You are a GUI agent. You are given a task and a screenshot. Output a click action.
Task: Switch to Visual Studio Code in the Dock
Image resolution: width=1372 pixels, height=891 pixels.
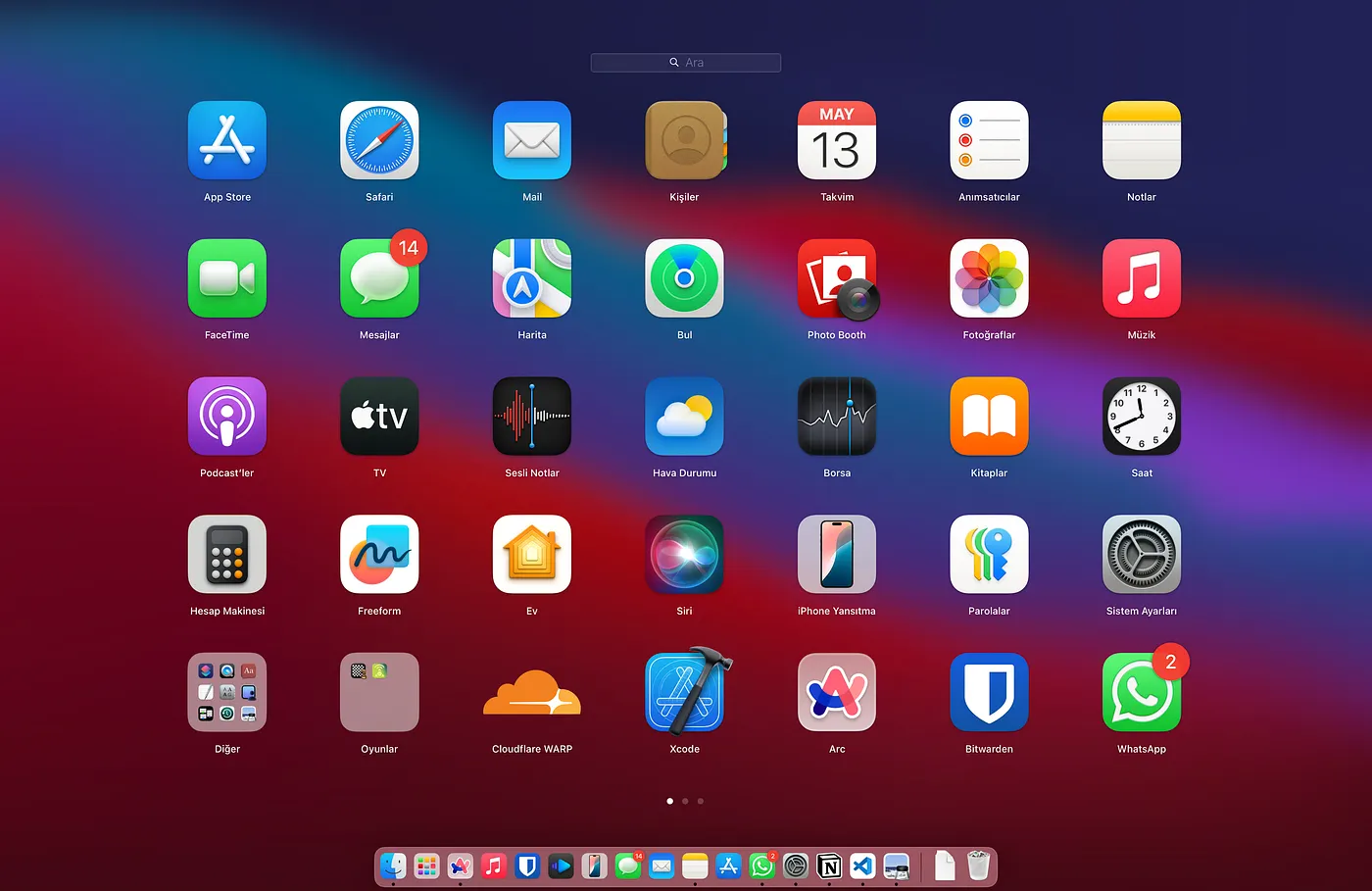tap(862, 866)
